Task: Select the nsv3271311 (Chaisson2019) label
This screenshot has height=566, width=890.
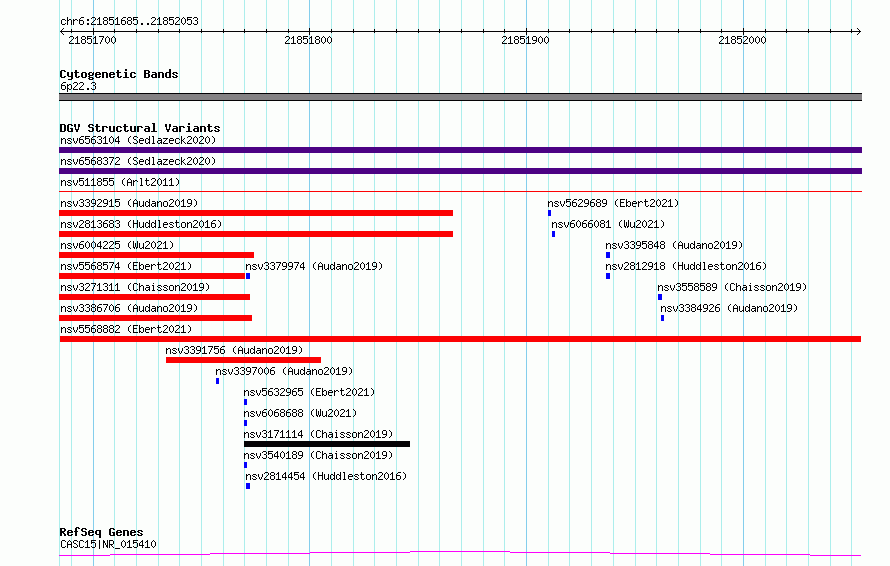Action: click(x=135, y=287)
